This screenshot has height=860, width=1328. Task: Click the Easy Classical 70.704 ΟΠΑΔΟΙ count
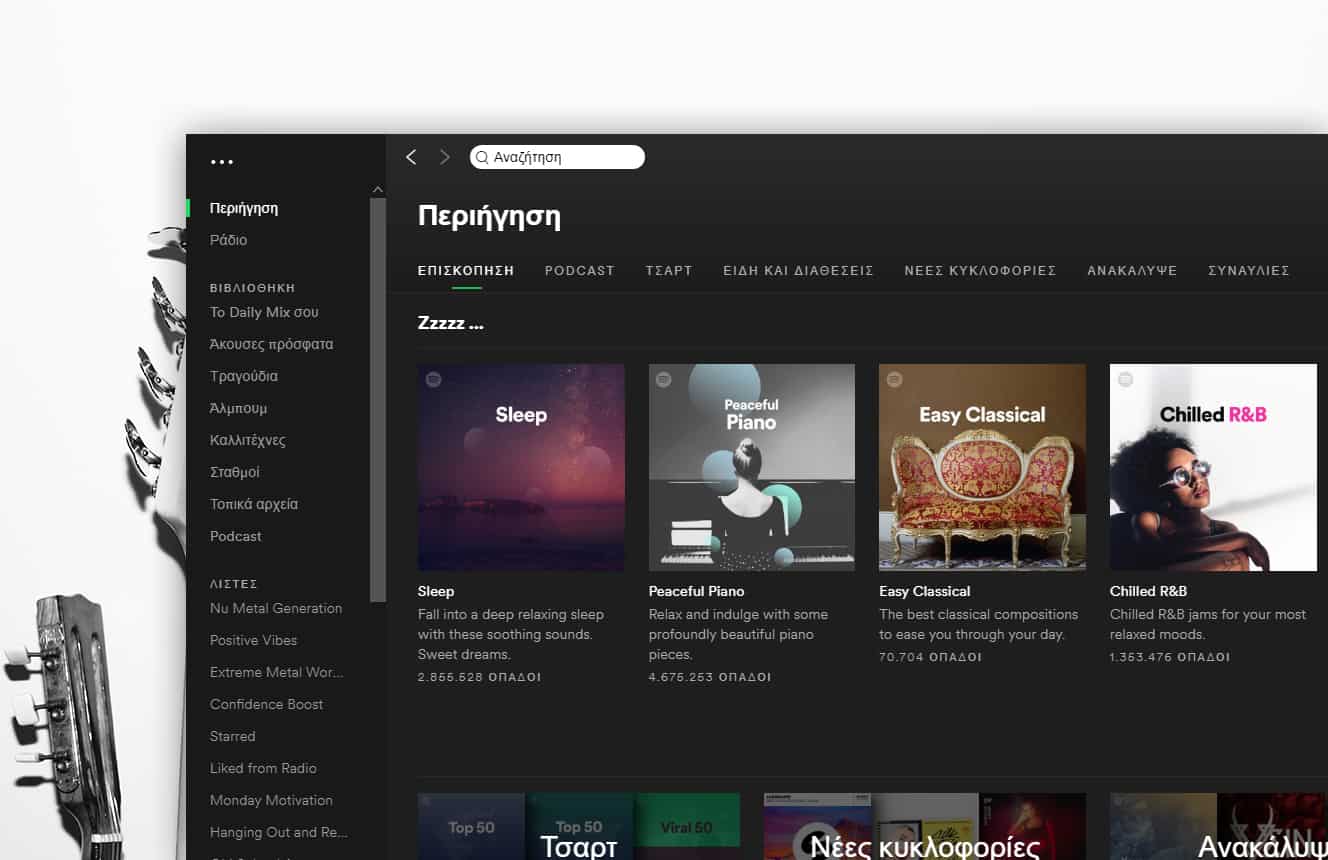coord(931,657)
